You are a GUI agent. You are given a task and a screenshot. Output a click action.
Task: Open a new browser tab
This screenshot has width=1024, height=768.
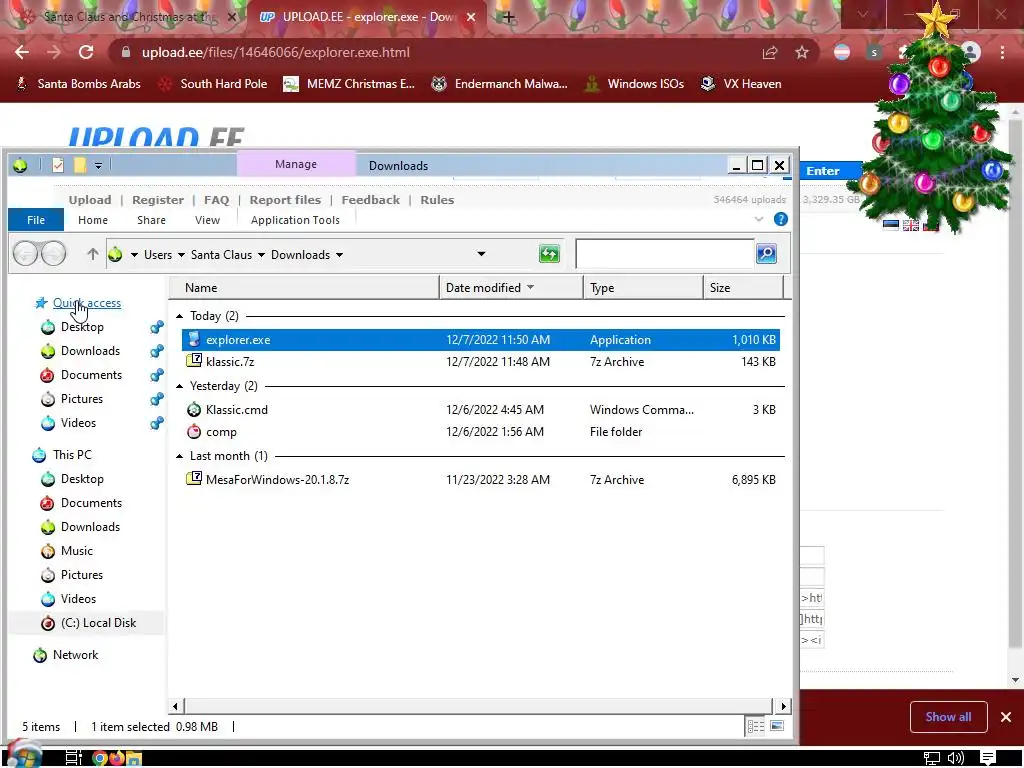click(x=509, y=17)
